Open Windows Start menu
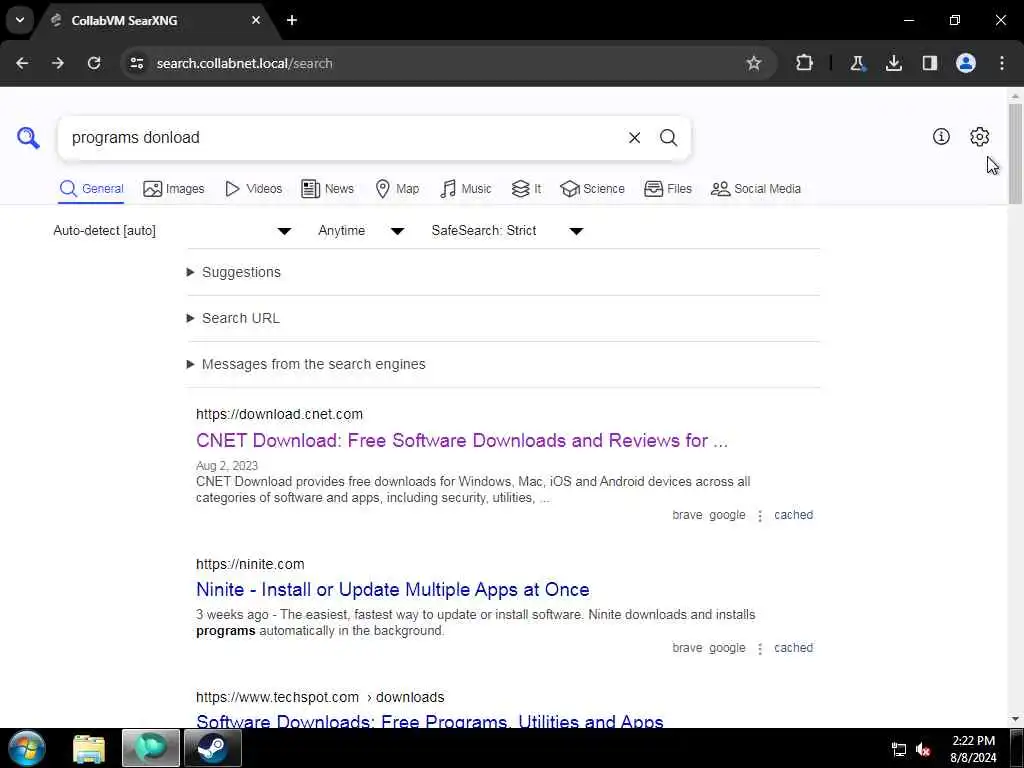The height and width of the screenshot is (768, 1024). pos(27,748)
